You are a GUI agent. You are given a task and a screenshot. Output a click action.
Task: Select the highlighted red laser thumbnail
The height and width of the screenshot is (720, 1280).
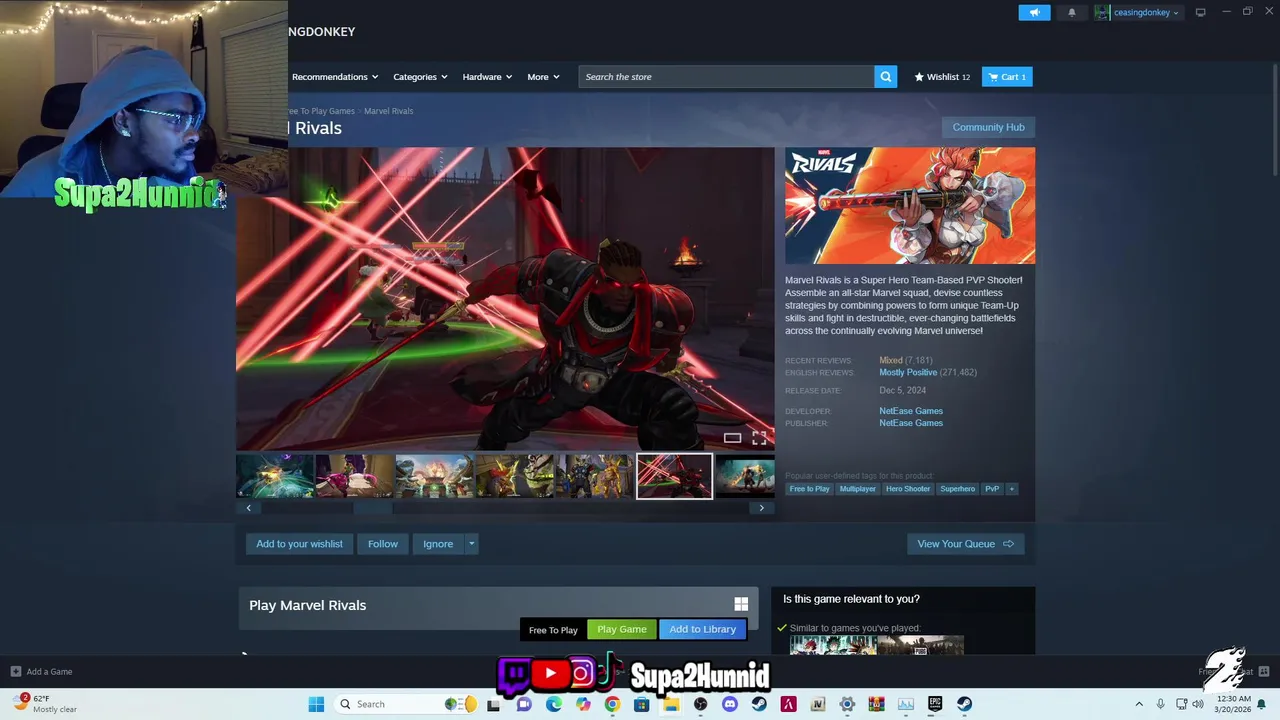tap(674, 476)
